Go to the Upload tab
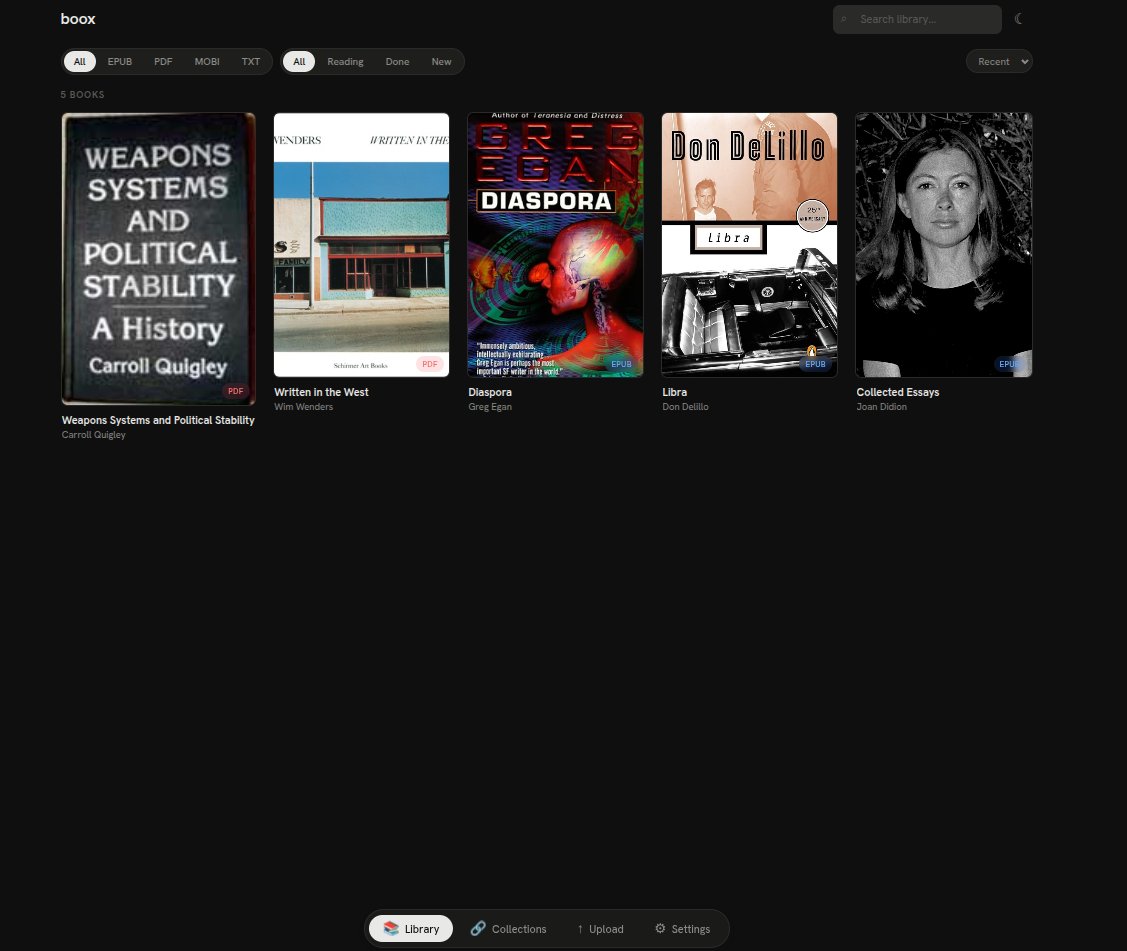The width and height of the screenshot is (1127, 951). (600, 929)
